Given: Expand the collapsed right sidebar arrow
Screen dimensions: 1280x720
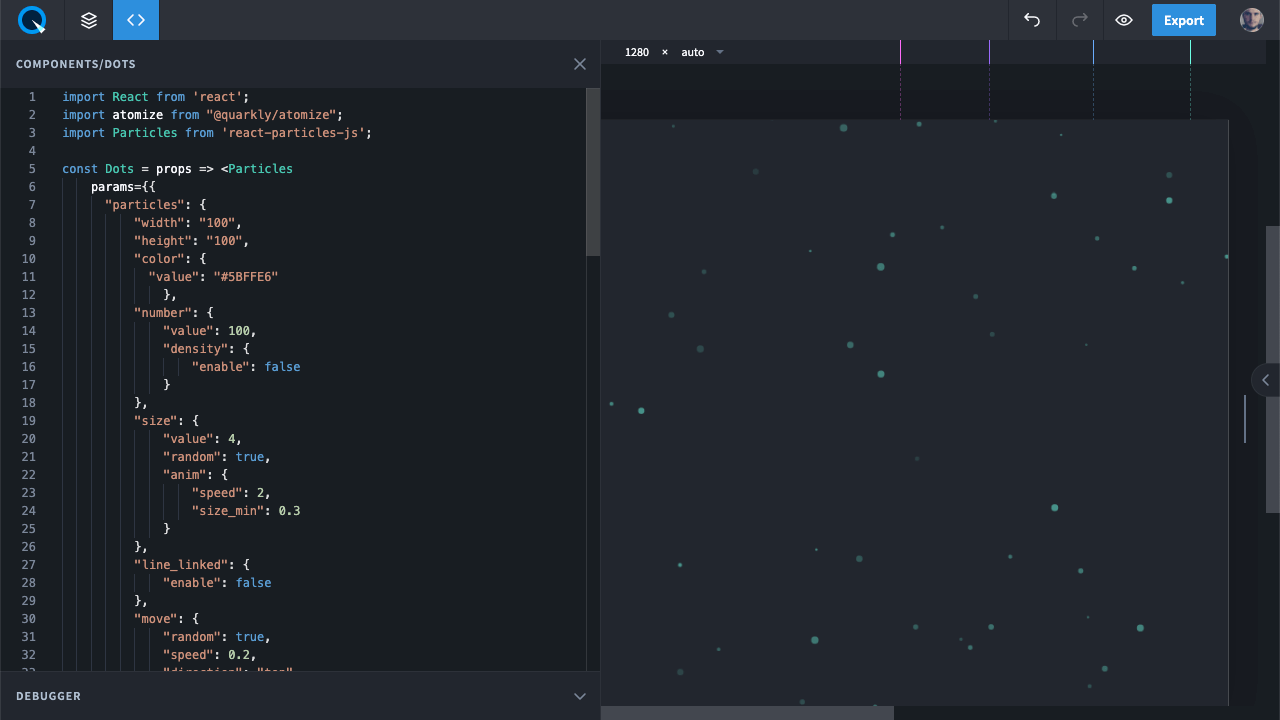Looking at the screenshot, I should click(1266, 380).
